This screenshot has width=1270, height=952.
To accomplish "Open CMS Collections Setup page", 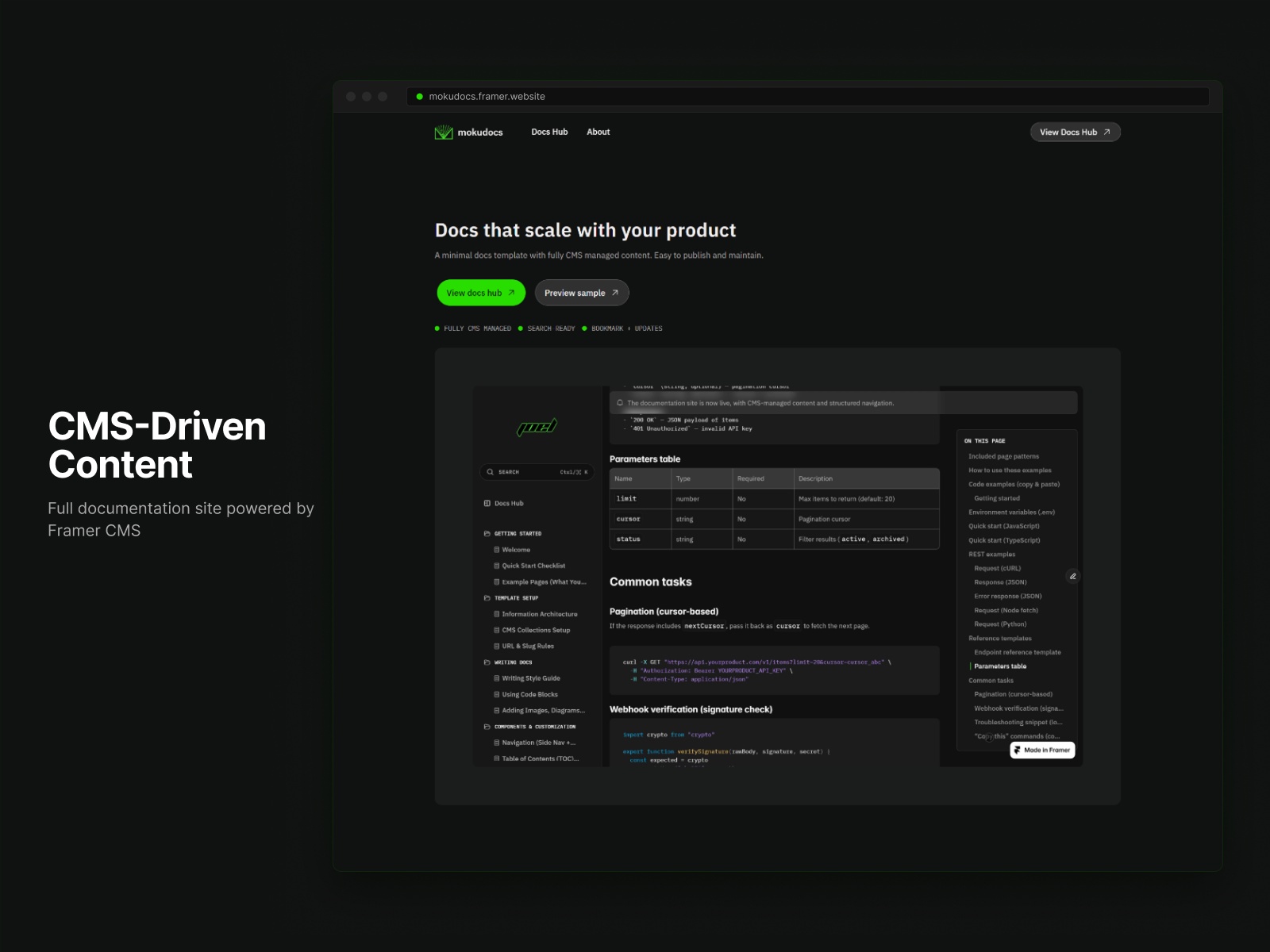I will pyautogui.click(x=536, y=630).
